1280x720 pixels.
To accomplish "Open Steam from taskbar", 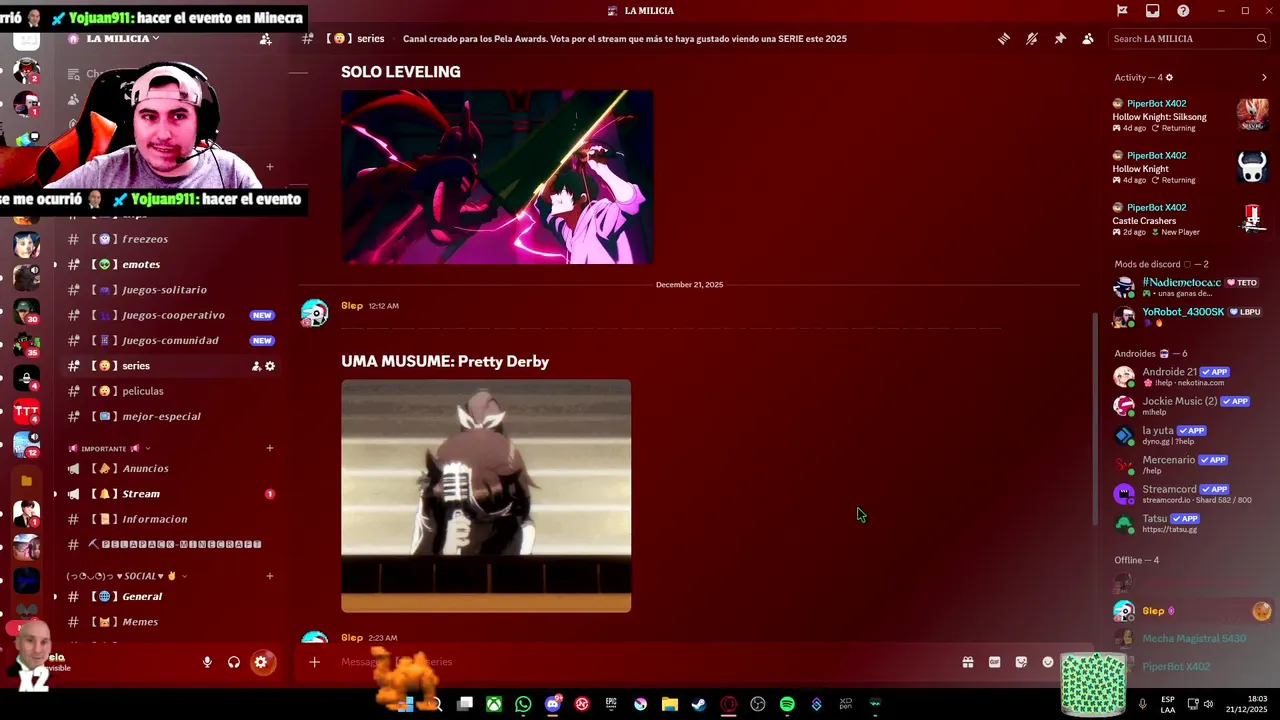I will tap(699, 704).
